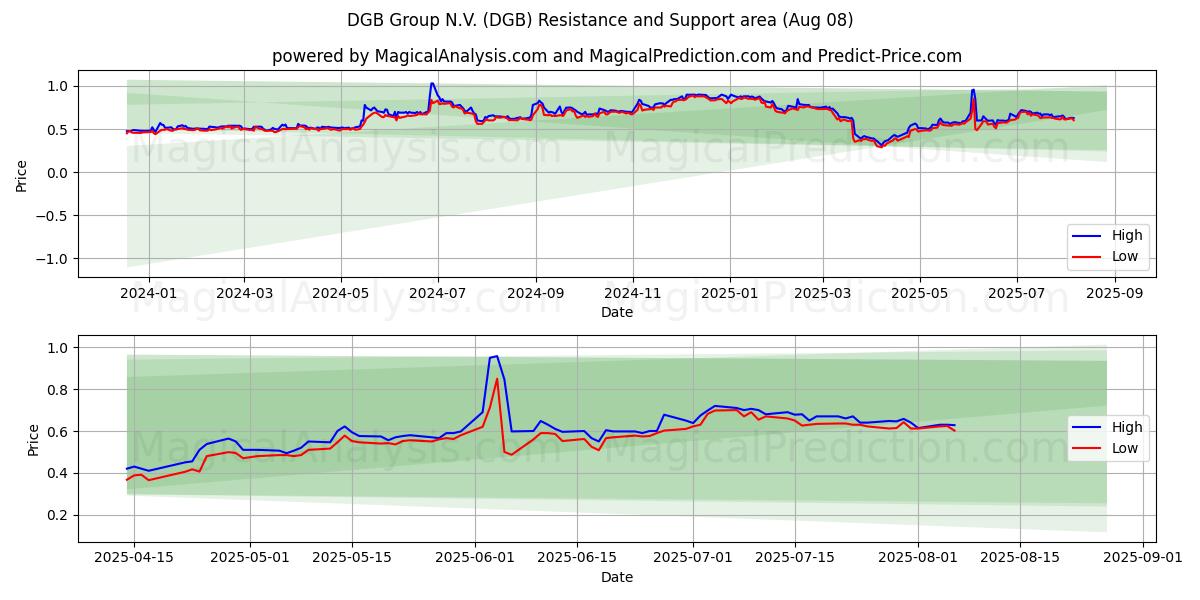Click the top chart y-axis value 0.0
The image size is (1200, 600).
click(x=58, y=173)
